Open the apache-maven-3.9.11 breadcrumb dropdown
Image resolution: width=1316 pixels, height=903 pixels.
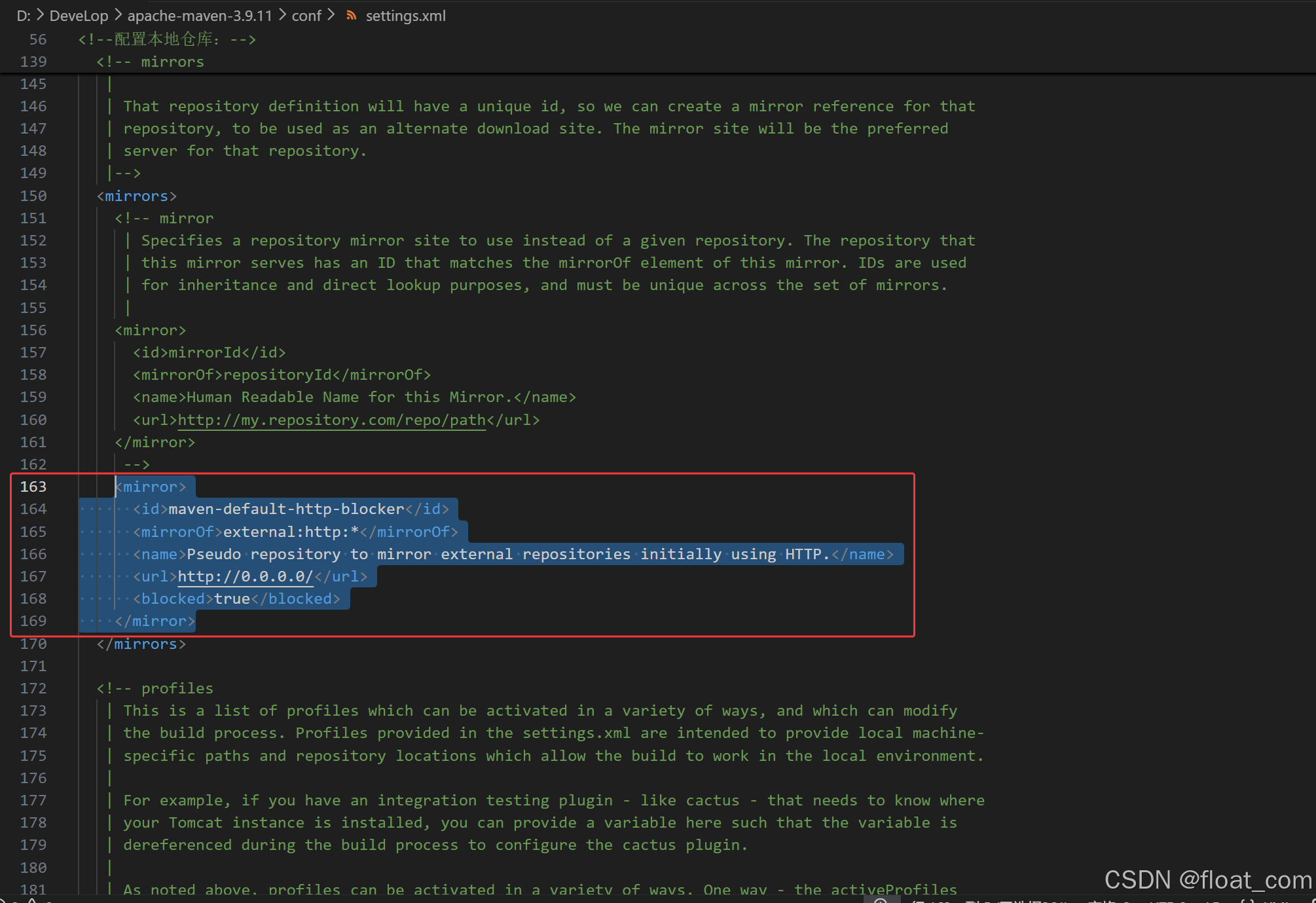click(x=199, y=16)
